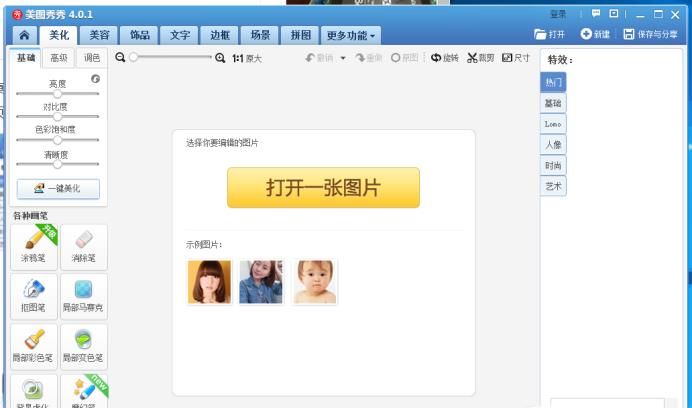Viewport: 692px width, 408px height.
Task: Select the magic wand brush marked new
Action: coord(84,392)
